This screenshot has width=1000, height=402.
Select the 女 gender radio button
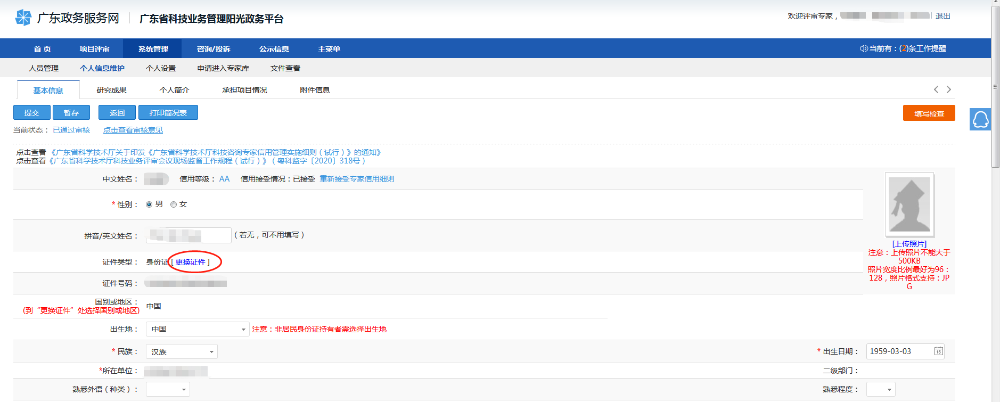point(173,204)
